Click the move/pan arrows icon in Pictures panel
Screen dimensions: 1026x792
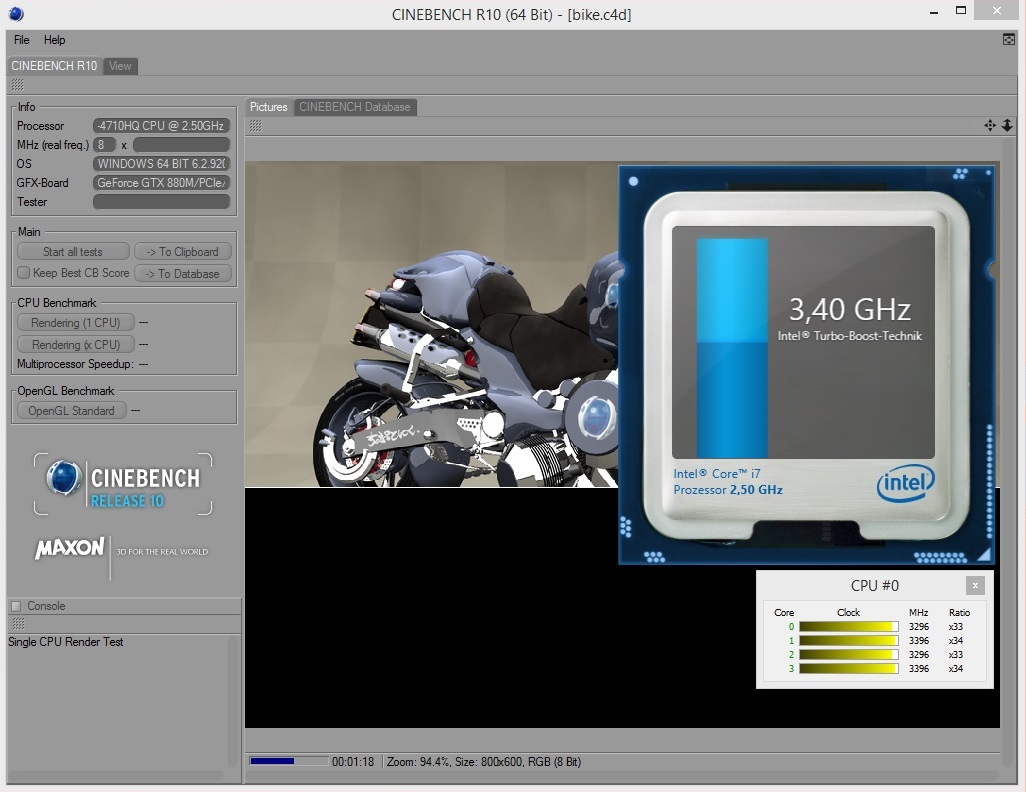point(990,125)
